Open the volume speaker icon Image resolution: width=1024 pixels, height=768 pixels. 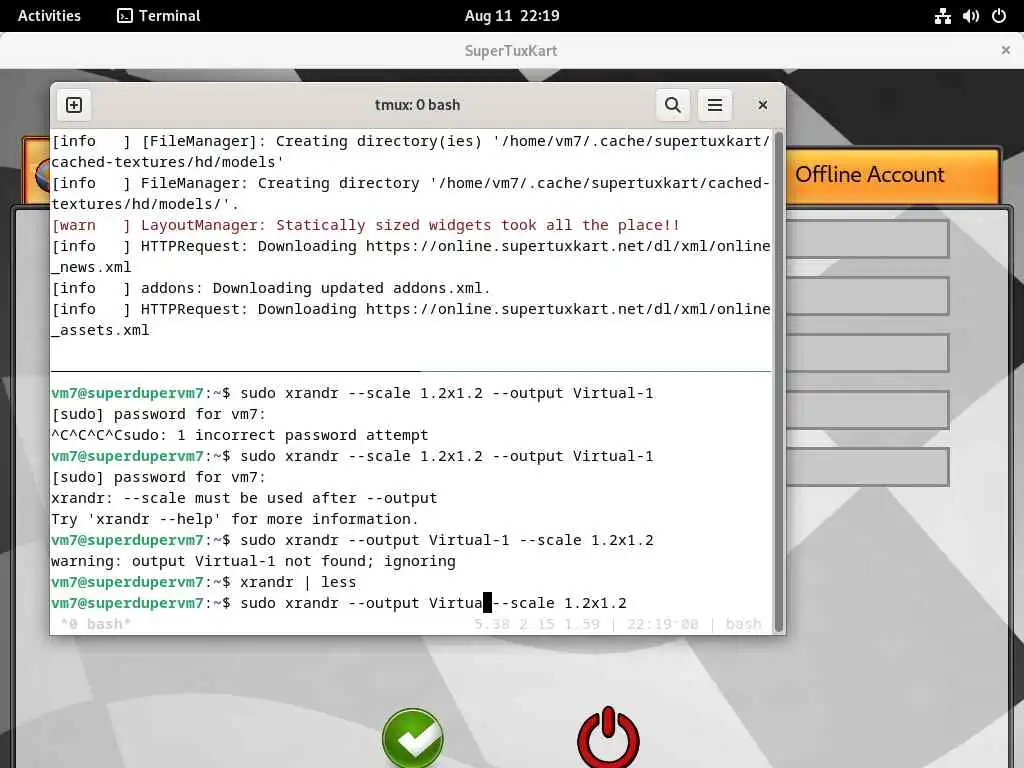click(x=970, y=16)
